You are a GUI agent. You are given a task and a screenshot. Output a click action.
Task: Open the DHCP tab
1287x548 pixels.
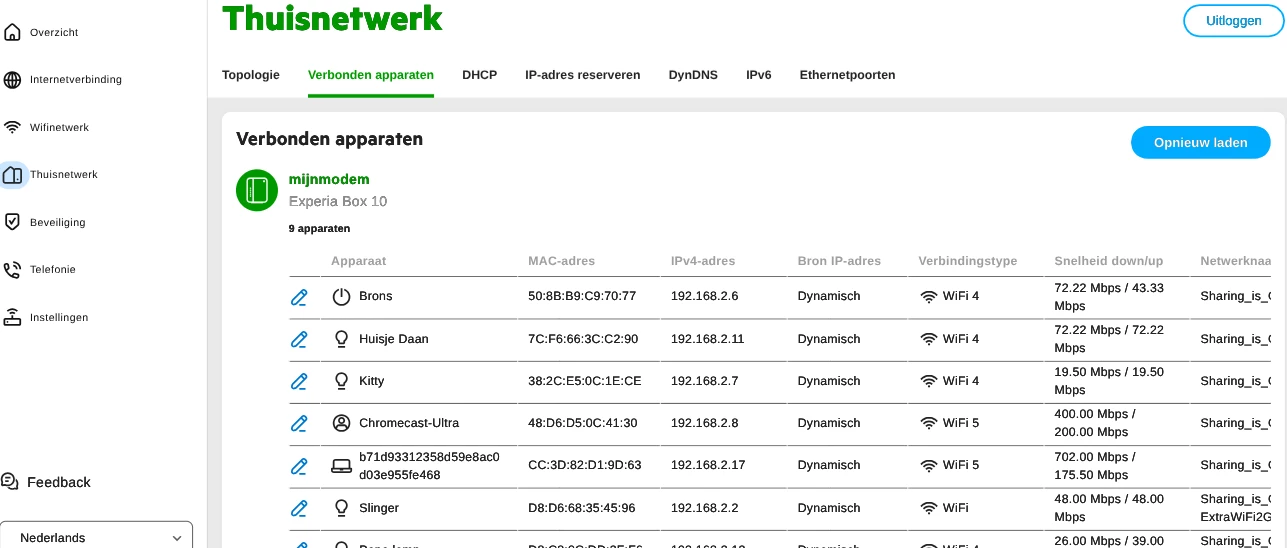pyautogui.click(x=479, y=75)
